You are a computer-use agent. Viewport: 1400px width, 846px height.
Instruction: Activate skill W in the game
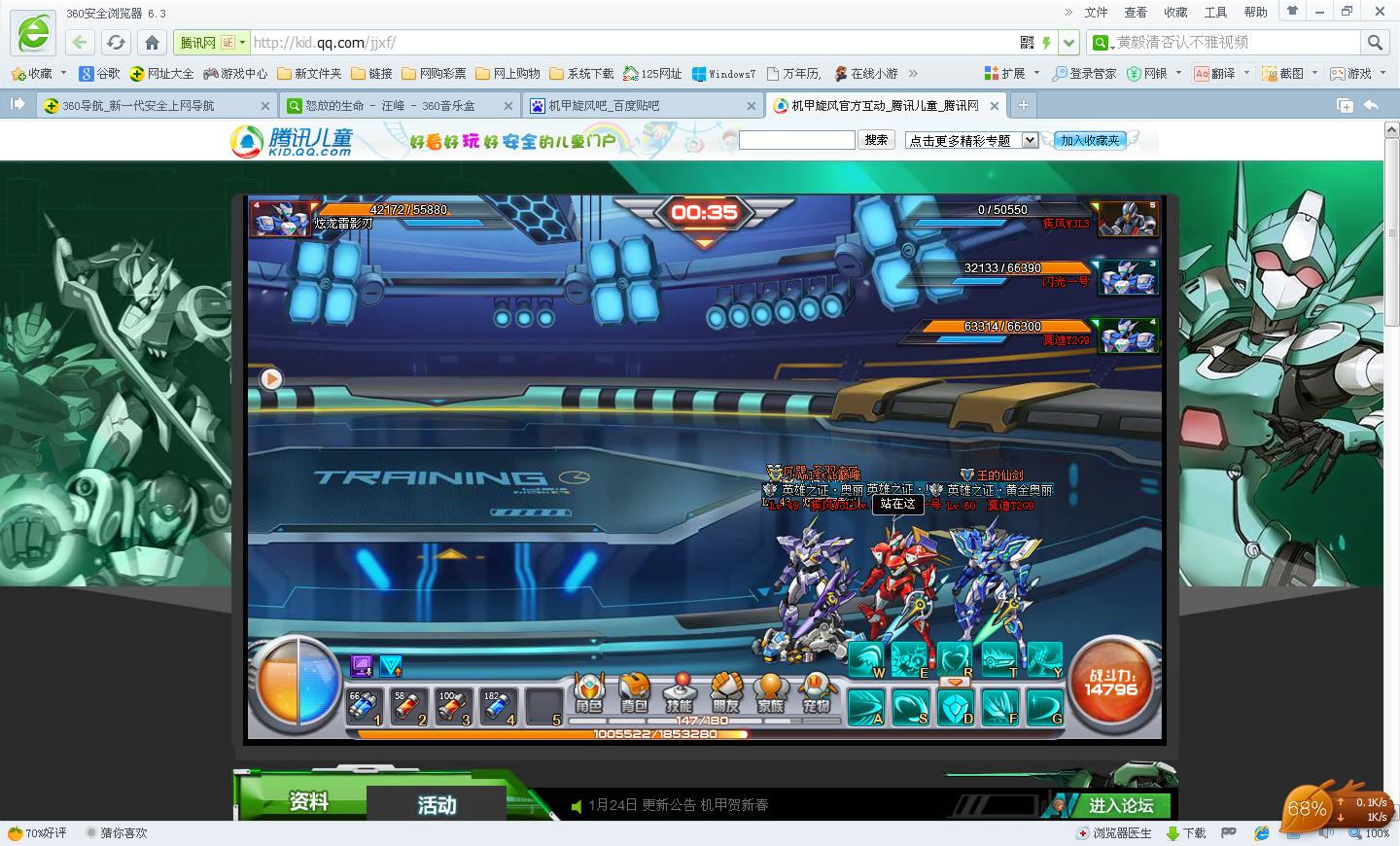pyautogui.click(x=866, y=660)
